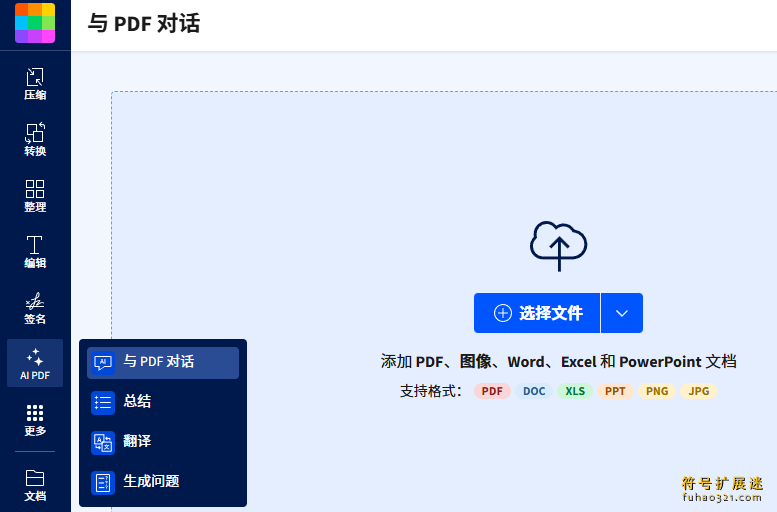Click the Smallpdf colorful logo

(x=35, y=23)
